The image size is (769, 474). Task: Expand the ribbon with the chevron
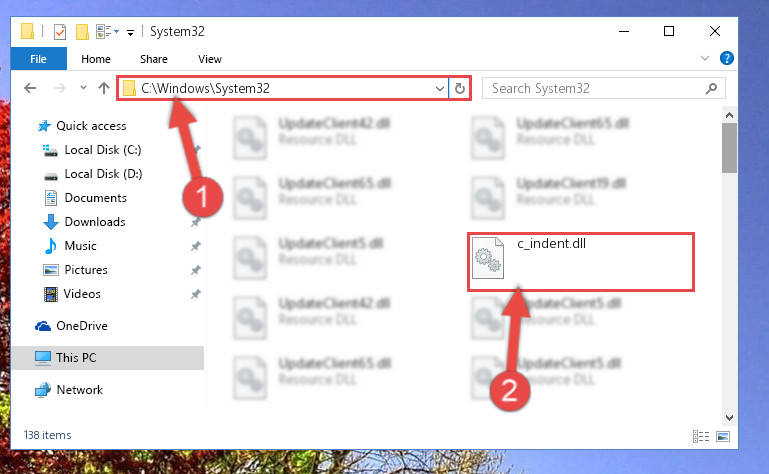pos(705,58)
